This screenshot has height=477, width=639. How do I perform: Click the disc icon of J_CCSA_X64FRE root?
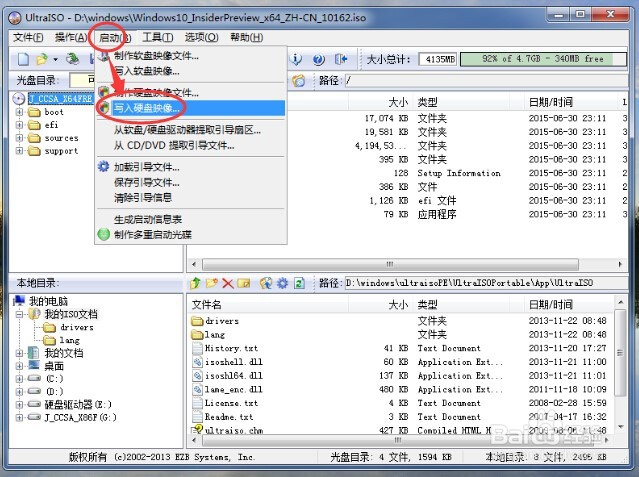coord(19,99)
